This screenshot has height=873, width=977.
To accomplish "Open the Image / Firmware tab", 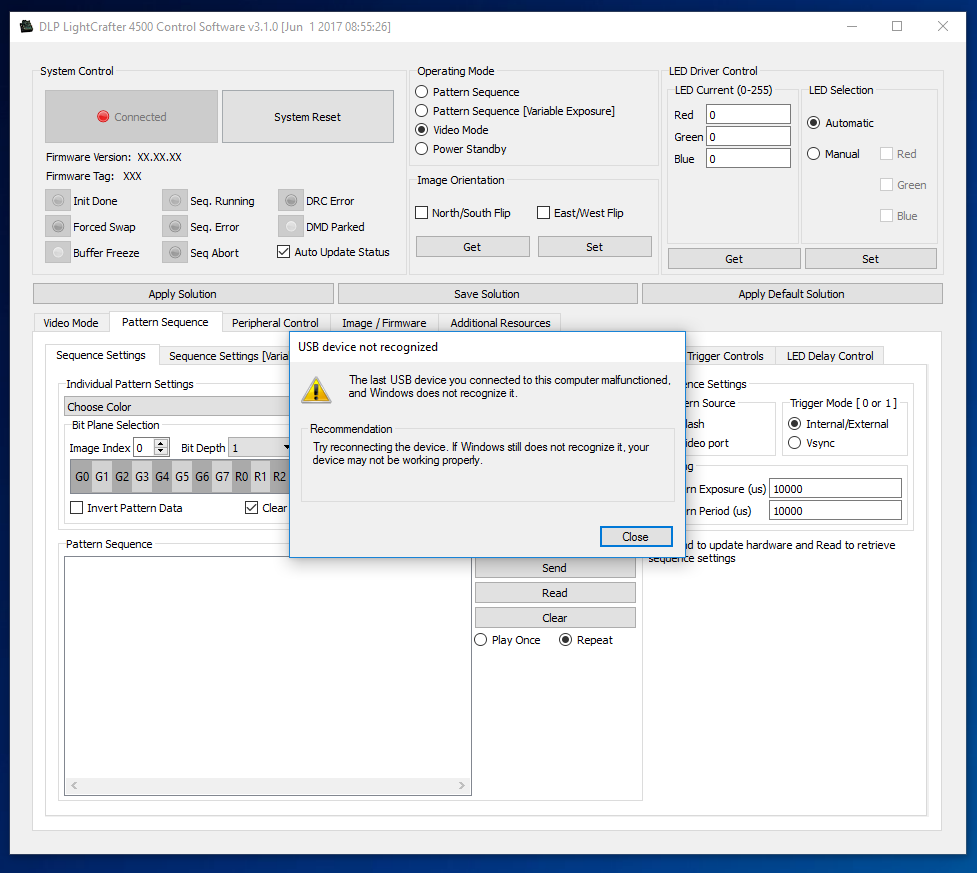I will 384,323.
